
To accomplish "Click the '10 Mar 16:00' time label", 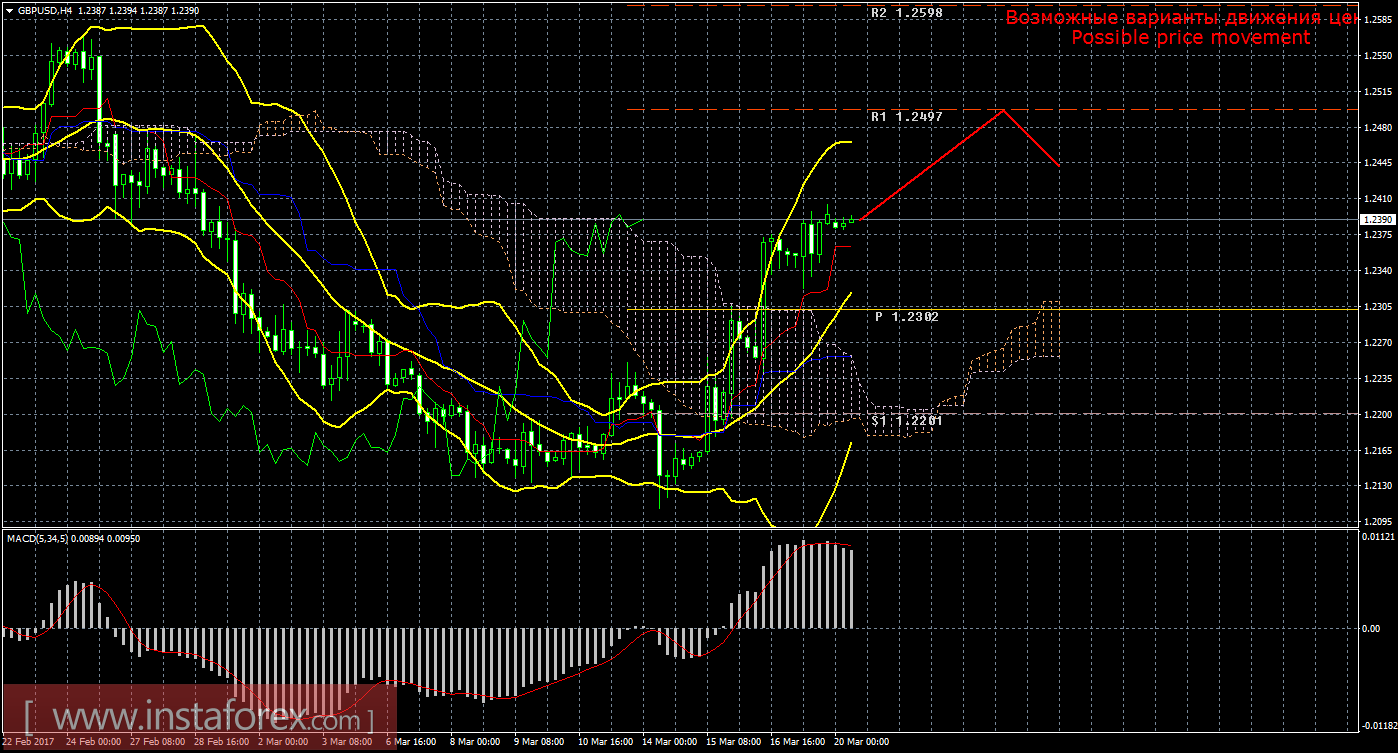I will (x=605, y=743).
